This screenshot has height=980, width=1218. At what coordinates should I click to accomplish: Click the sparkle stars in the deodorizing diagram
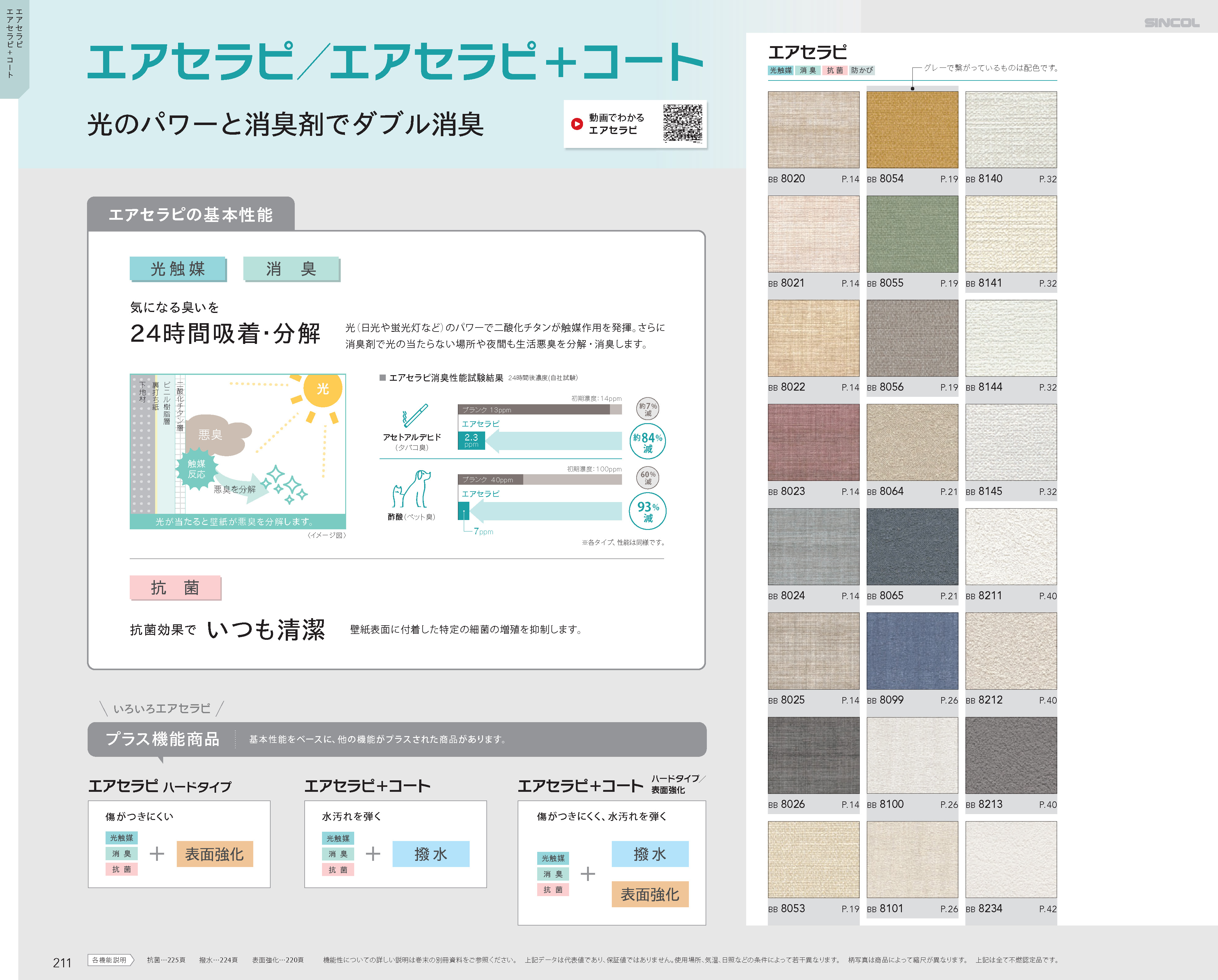(285, 485)
